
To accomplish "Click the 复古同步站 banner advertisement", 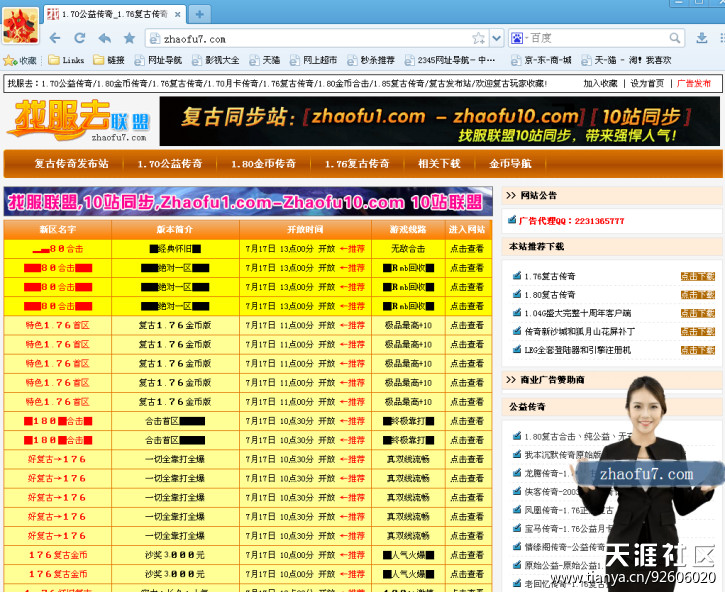I will 440,121.
